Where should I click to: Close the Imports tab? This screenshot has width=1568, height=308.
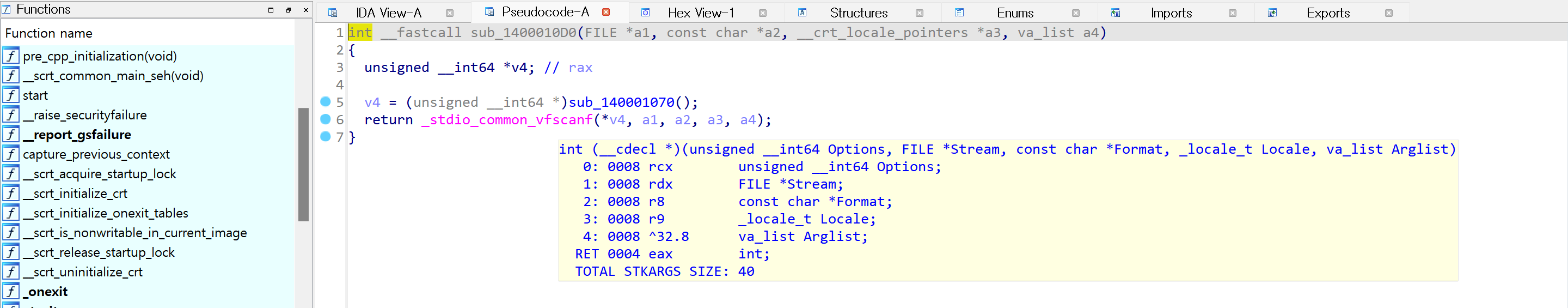pyautogui.click(x=1232, y=13)
